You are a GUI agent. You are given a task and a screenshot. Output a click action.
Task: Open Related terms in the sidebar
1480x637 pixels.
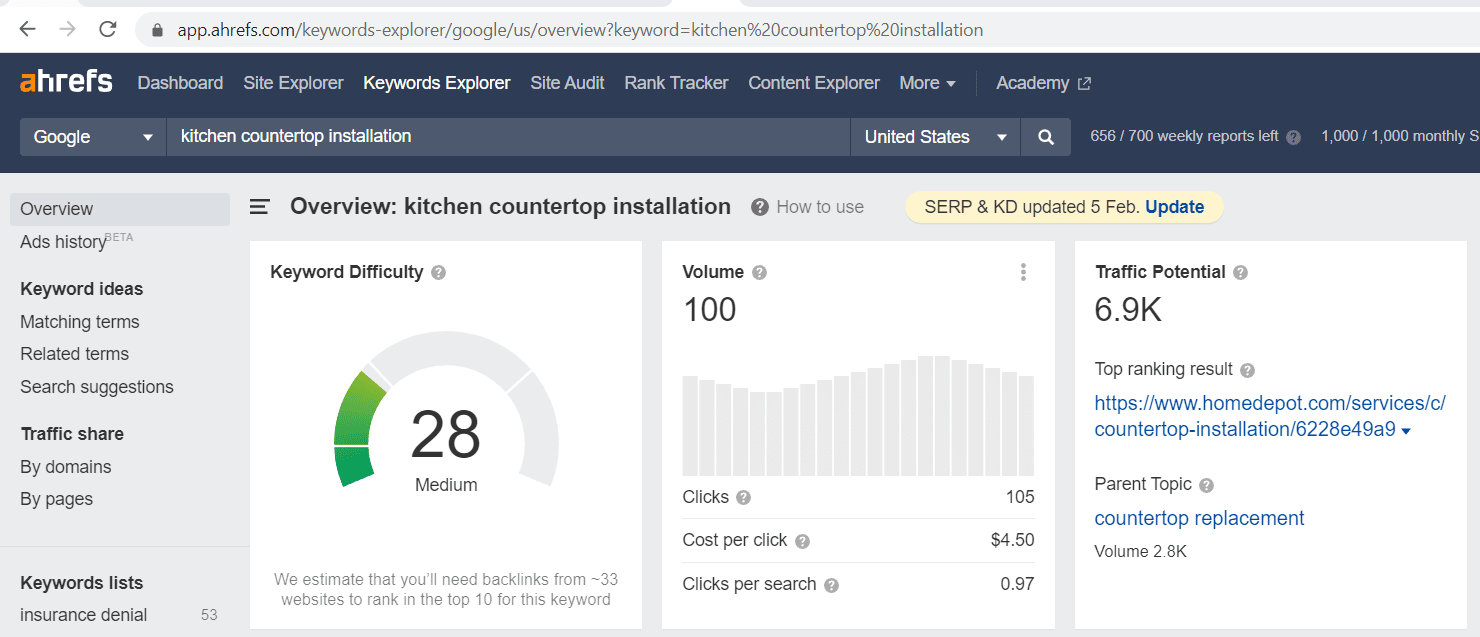(74, 354)
